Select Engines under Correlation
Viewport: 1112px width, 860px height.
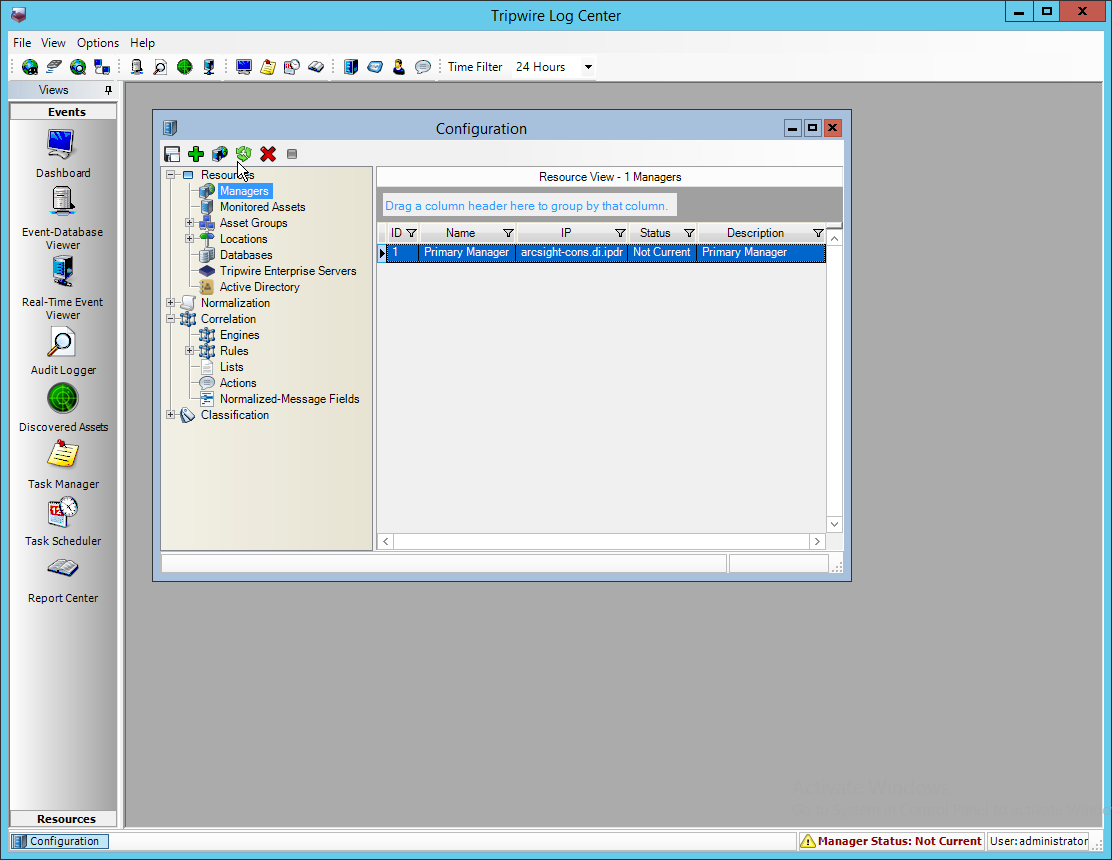(240, 335)
